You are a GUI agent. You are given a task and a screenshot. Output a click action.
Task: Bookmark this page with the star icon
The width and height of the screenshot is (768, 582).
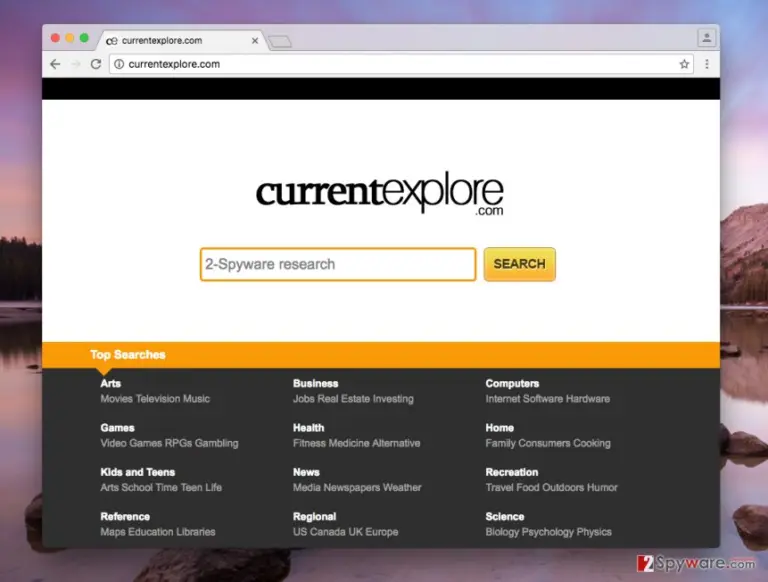click(x=684, y=64)
